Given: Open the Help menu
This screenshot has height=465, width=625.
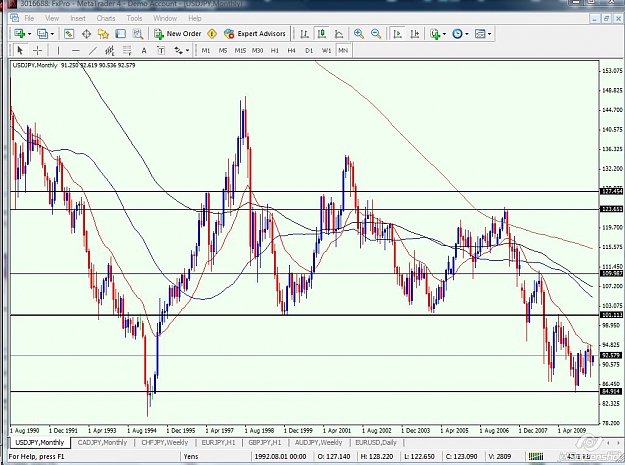Looking at the screenshot, I should point(195,18).
